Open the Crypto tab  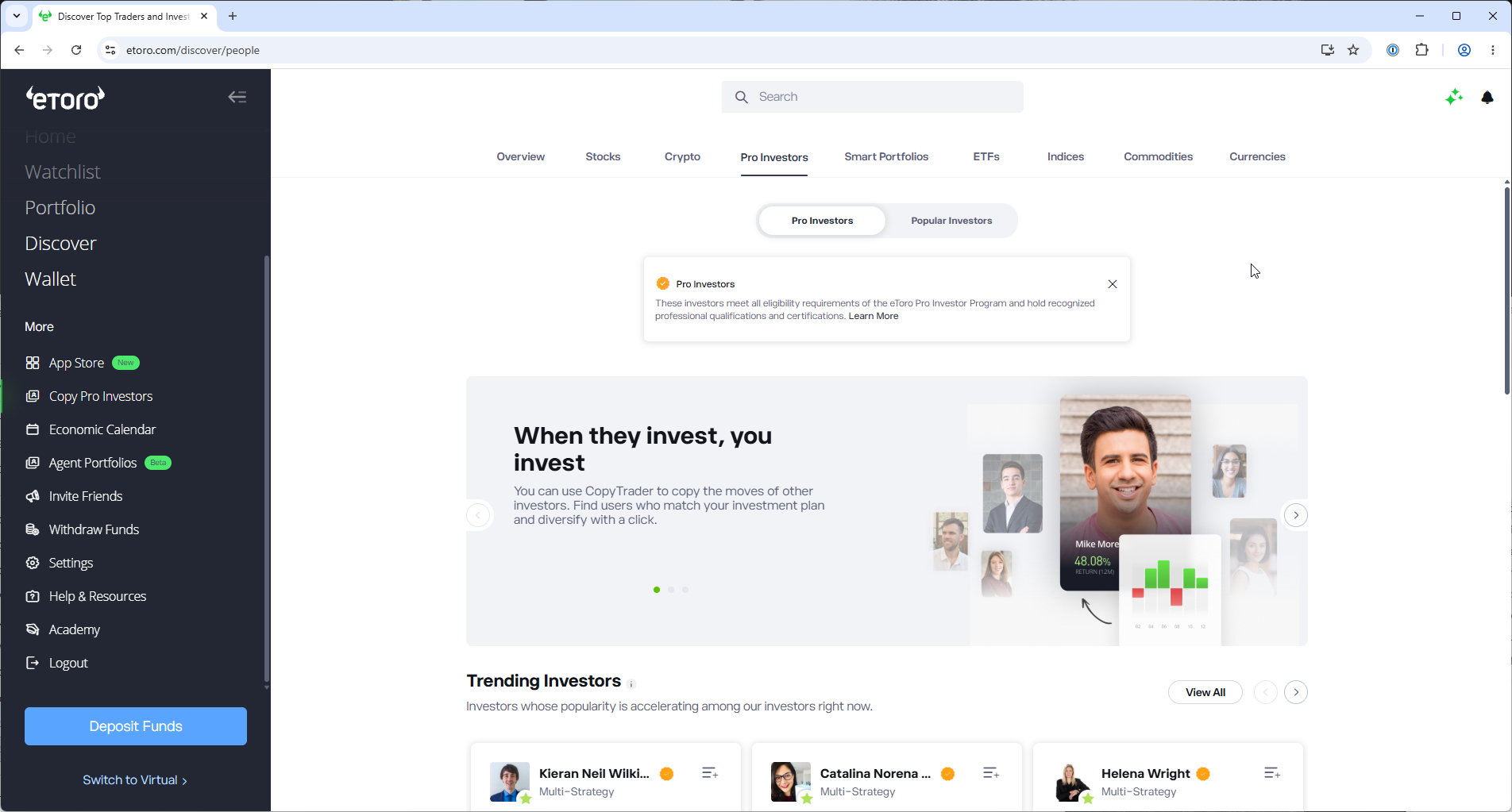[x=682, y=156]
